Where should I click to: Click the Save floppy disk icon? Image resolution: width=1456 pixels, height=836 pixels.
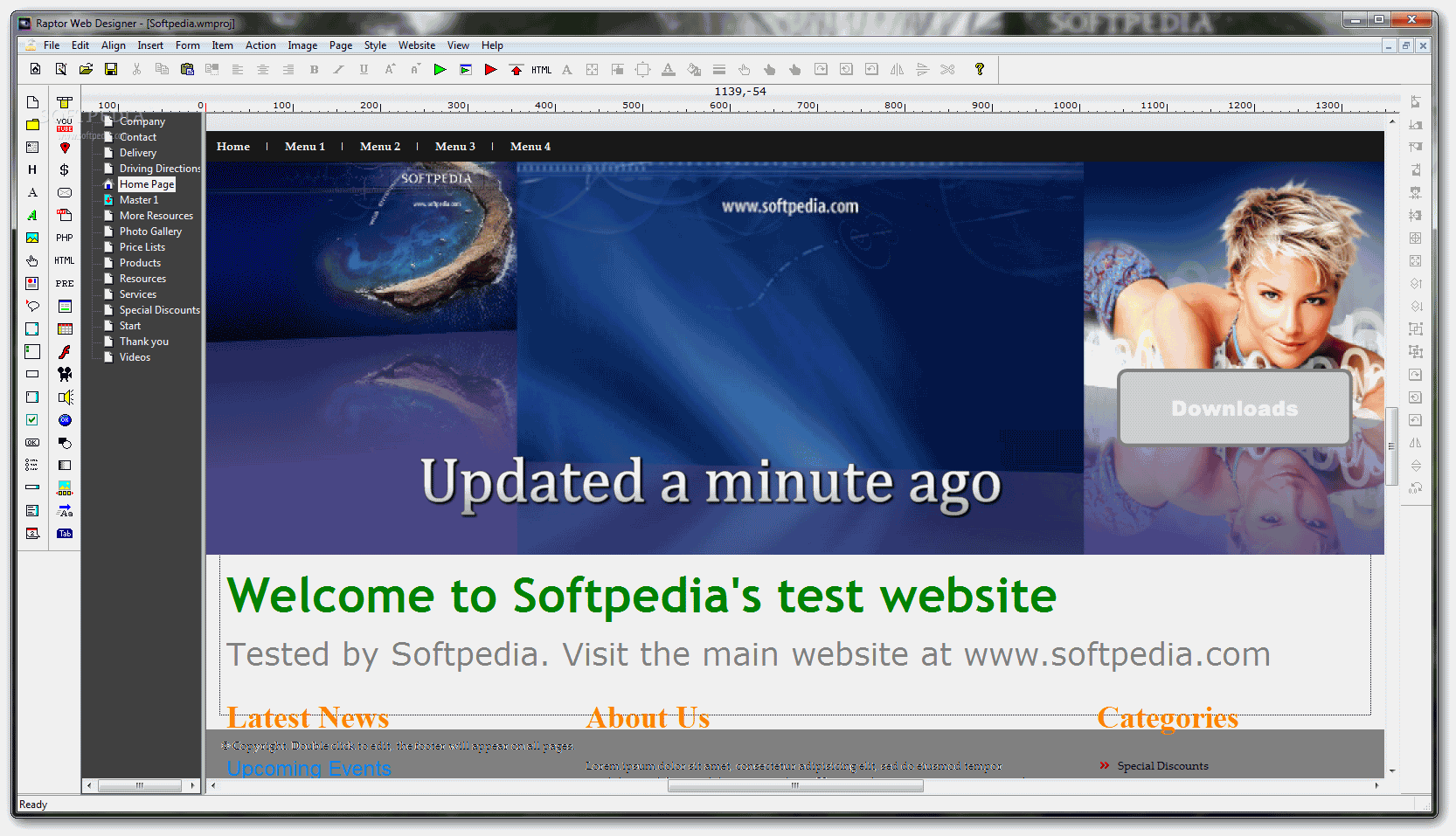(111, 69)
